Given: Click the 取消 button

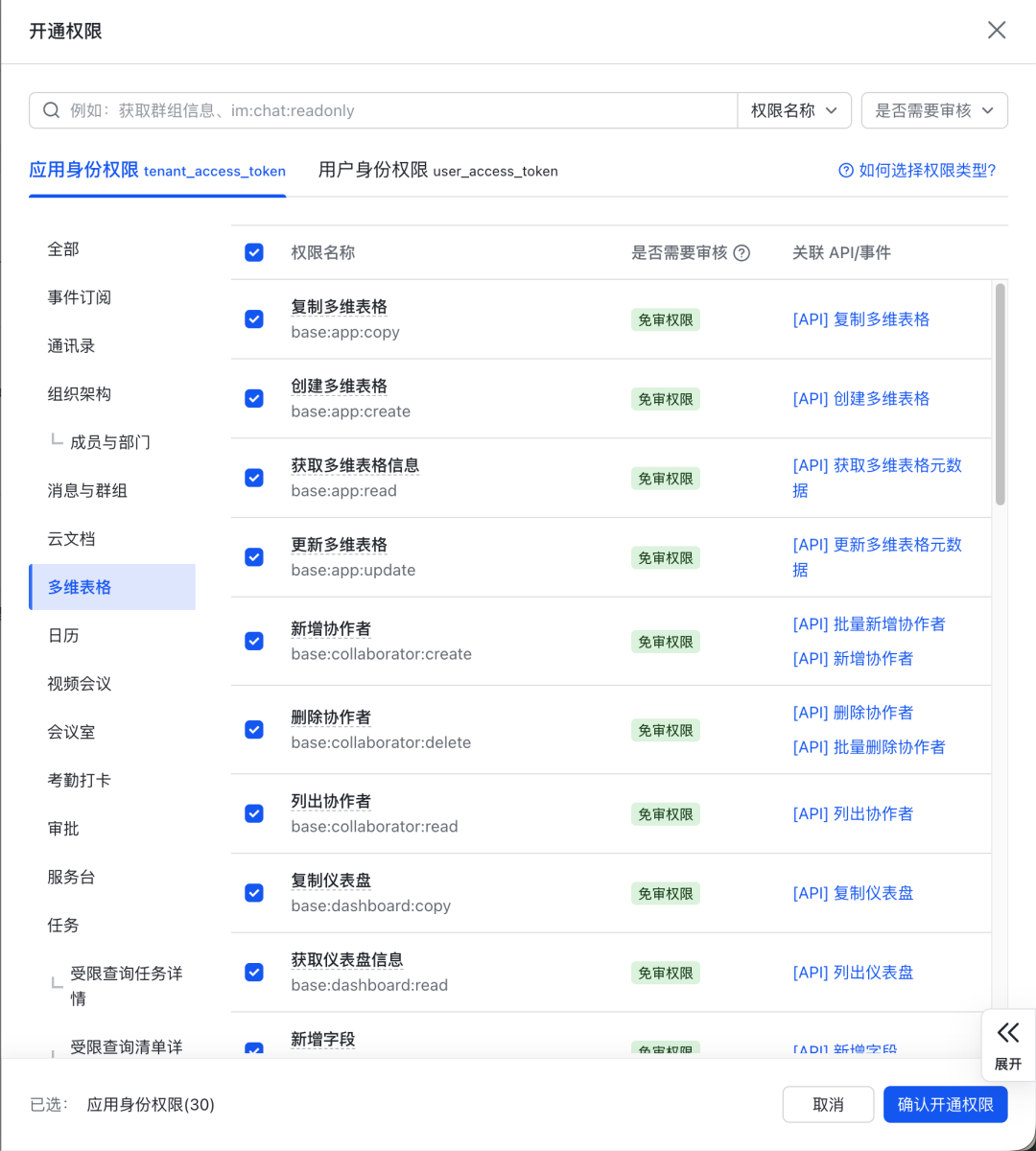Looking at the screenshot, I should [x=828, y=1104].
